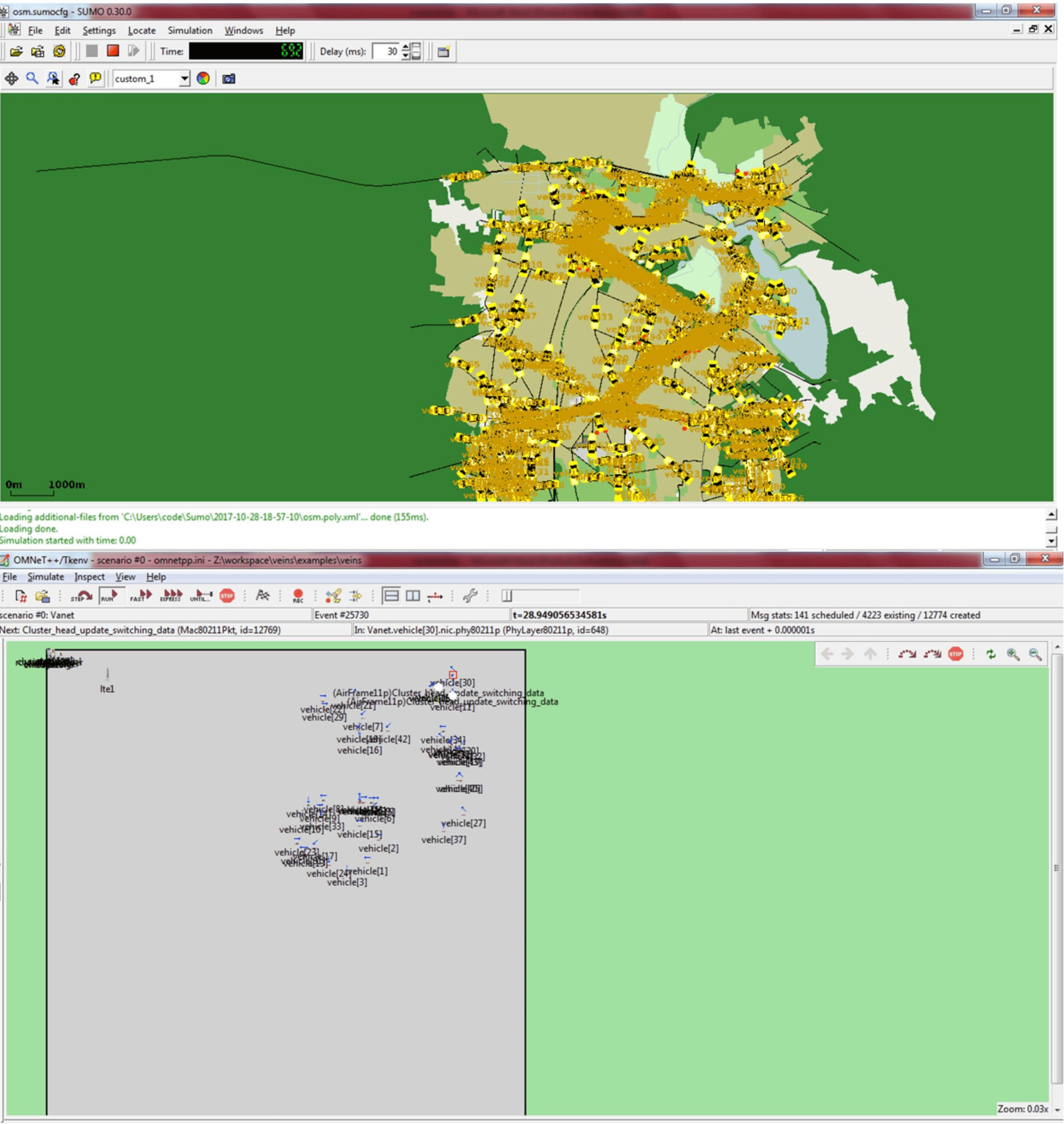
Task: Click the SUMO reload simulation icon
Action: click(59, 51)
